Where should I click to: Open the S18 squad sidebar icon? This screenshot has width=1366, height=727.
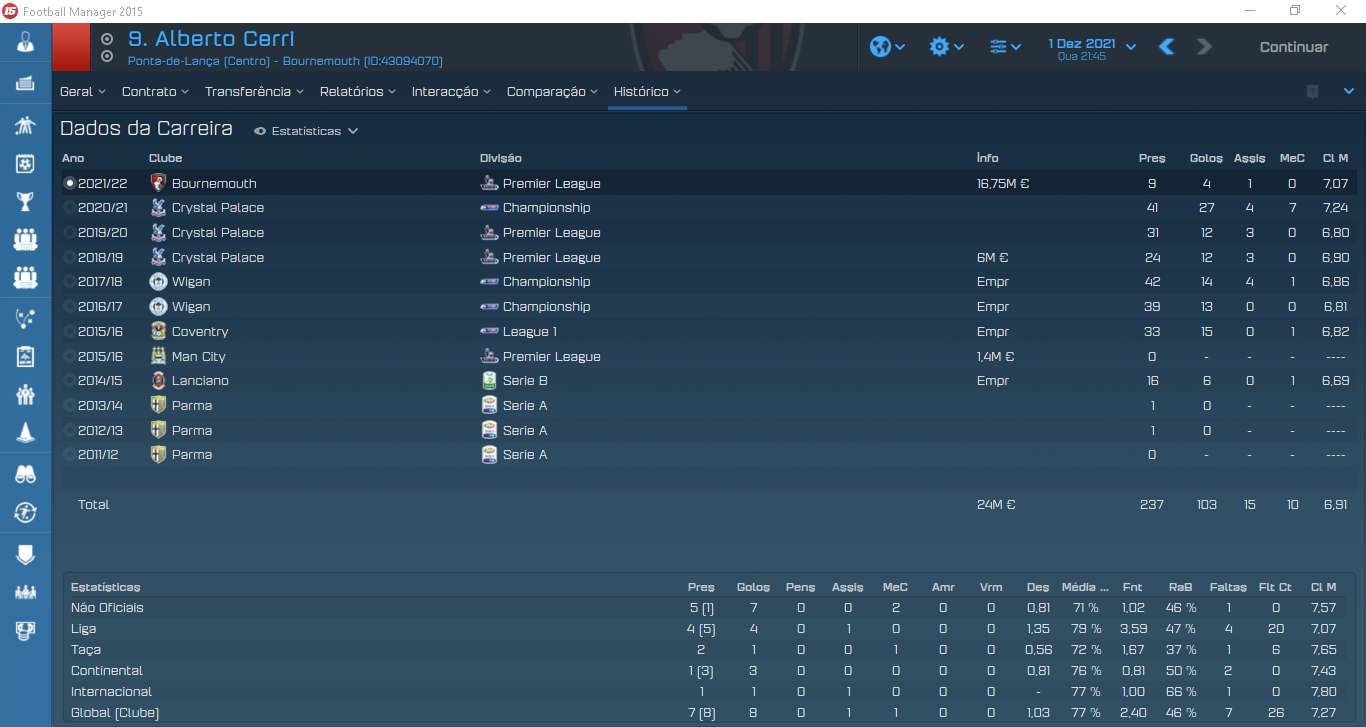[26, 277]
